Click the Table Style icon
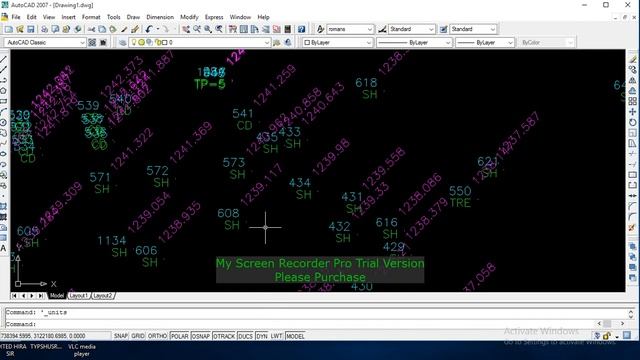 pos(444,29)
